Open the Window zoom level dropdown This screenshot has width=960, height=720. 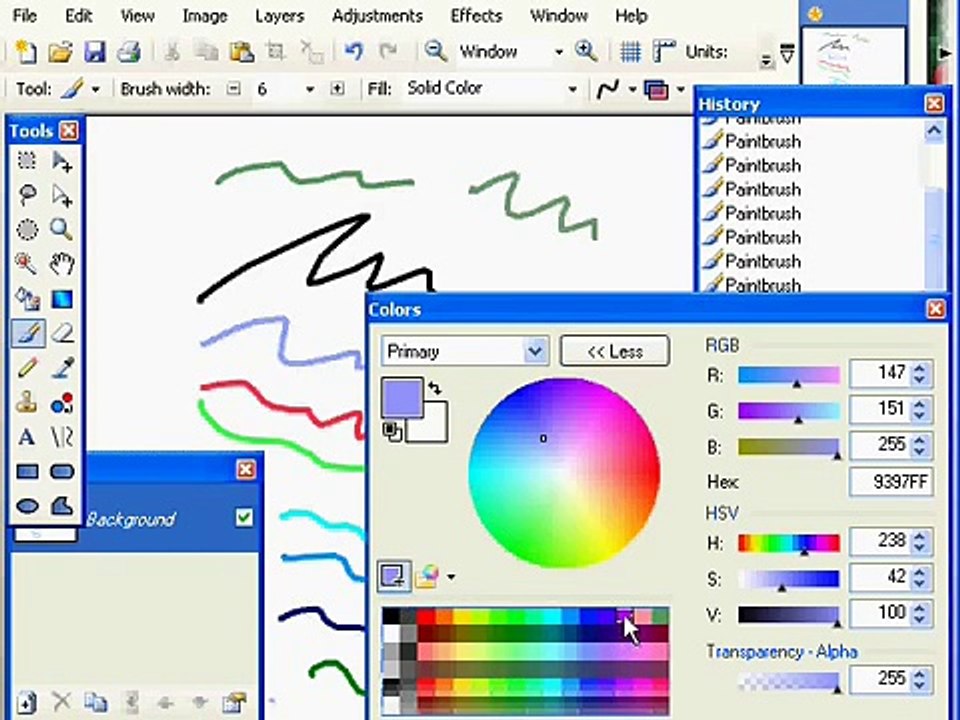[x=558, y=53]
